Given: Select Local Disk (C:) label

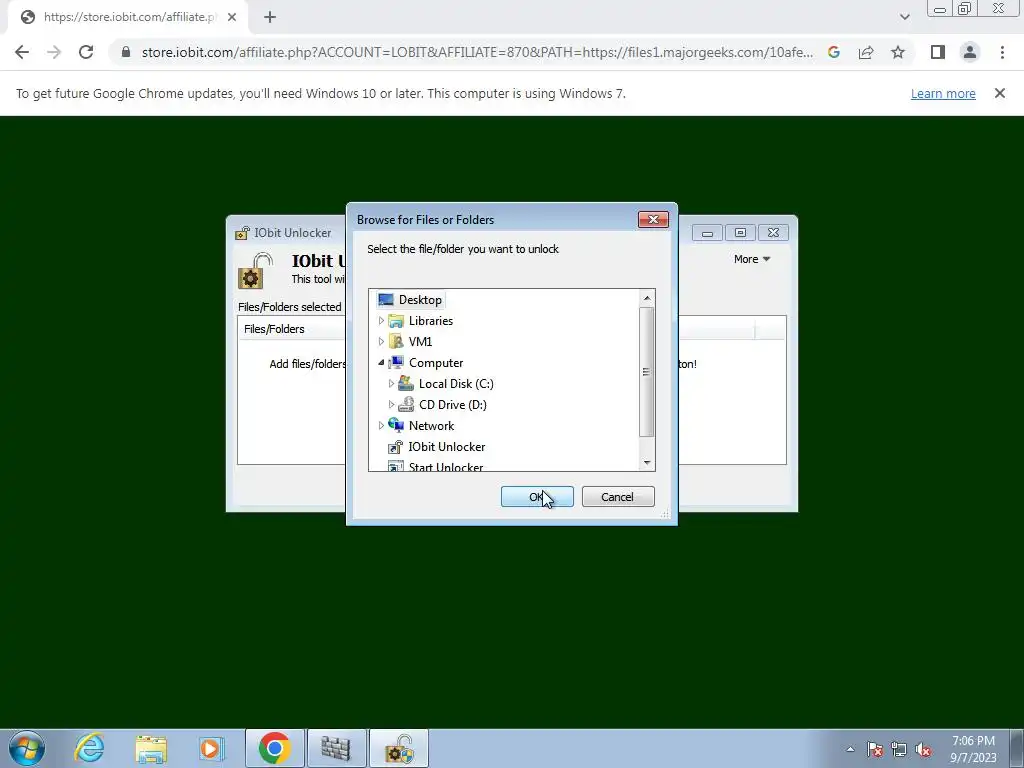Looking at the screenshot, I should tap(456, 383).
